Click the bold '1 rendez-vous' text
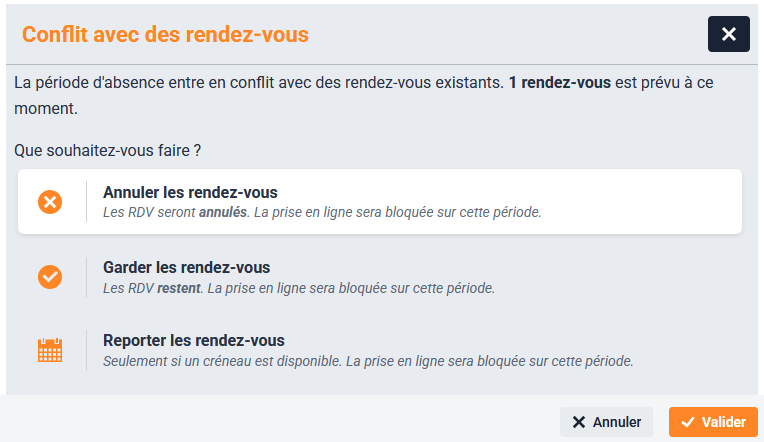Screen dimensions: 764x442 [x=560, y=83]
